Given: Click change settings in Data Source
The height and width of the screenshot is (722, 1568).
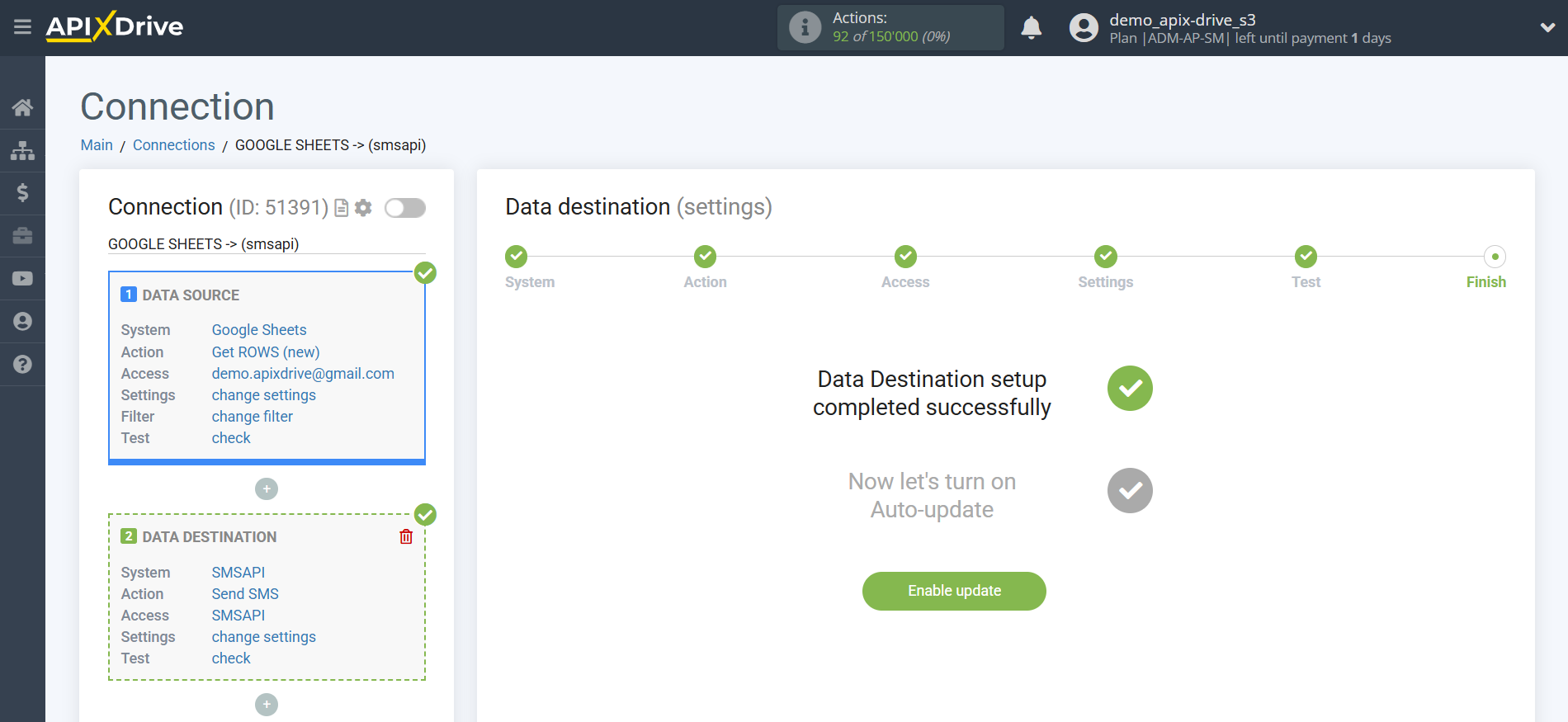Looking at the screenshot, I should pyautogui.click(x=264, y=395).
